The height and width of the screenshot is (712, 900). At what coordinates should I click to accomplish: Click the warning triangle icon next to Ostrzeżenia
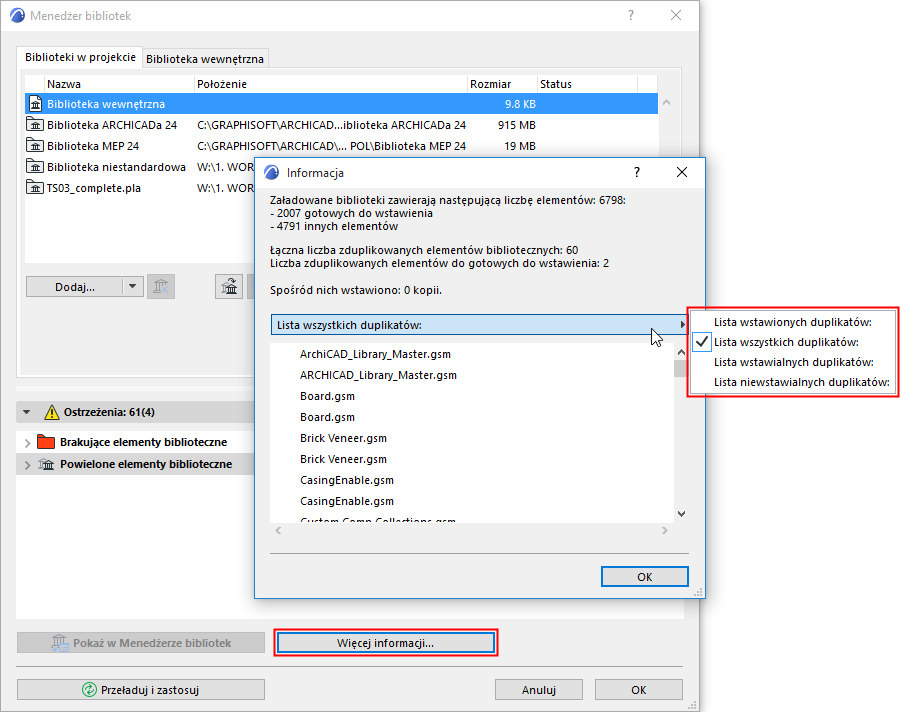click(x=52, y=412)
